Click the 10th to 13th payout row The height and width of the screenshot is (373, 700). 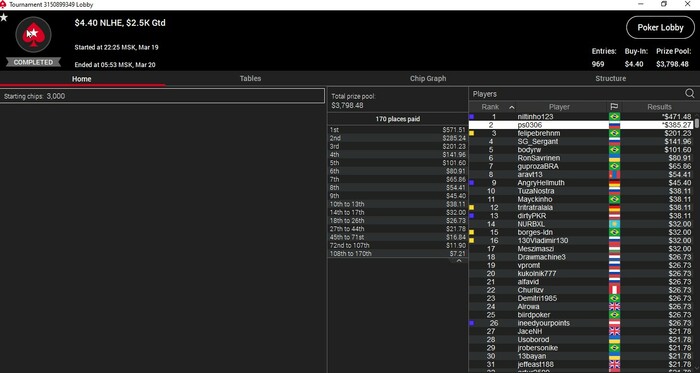coord(397,204)
